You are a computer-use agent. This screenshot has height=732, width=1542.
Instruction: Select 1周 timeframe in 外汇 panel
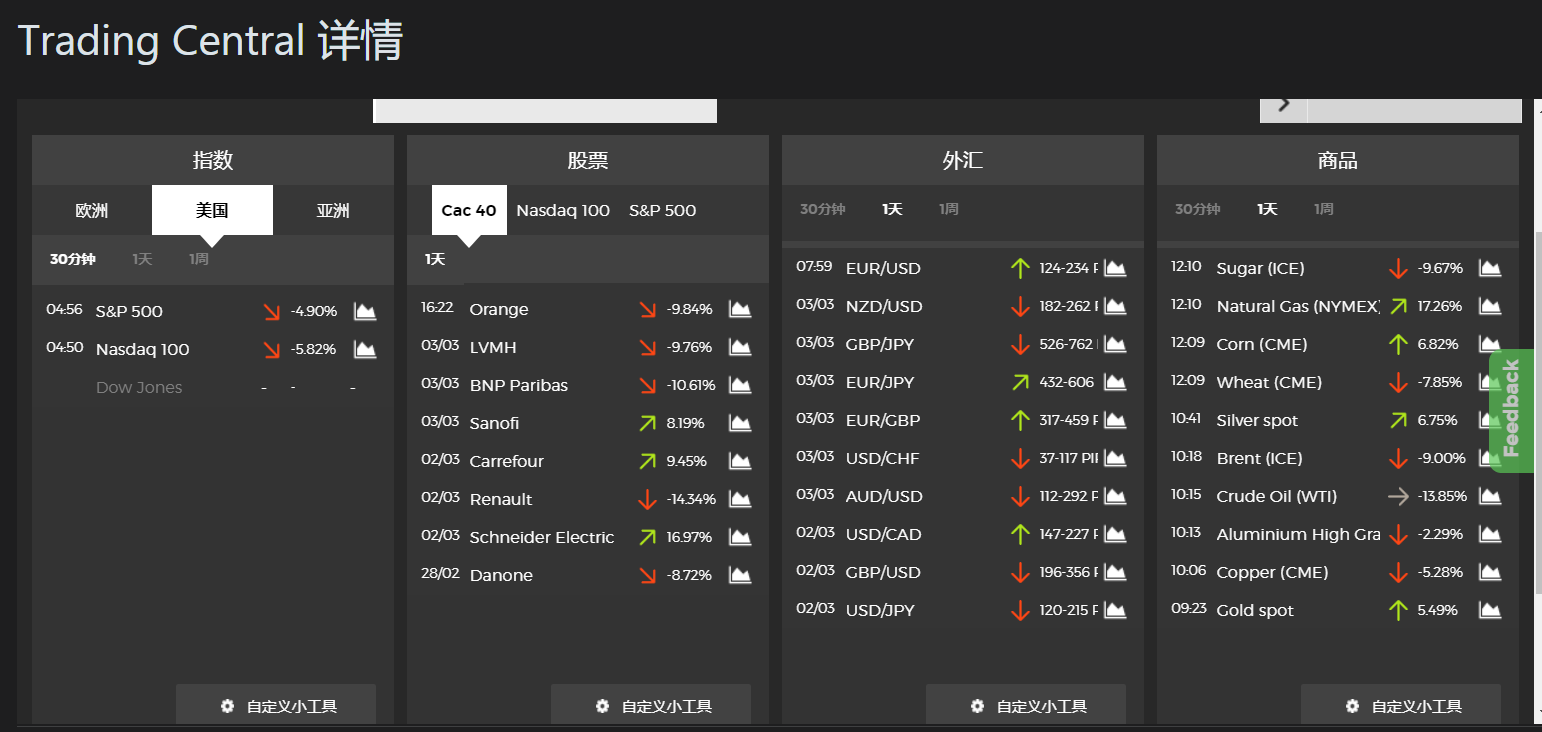(949, 209)
